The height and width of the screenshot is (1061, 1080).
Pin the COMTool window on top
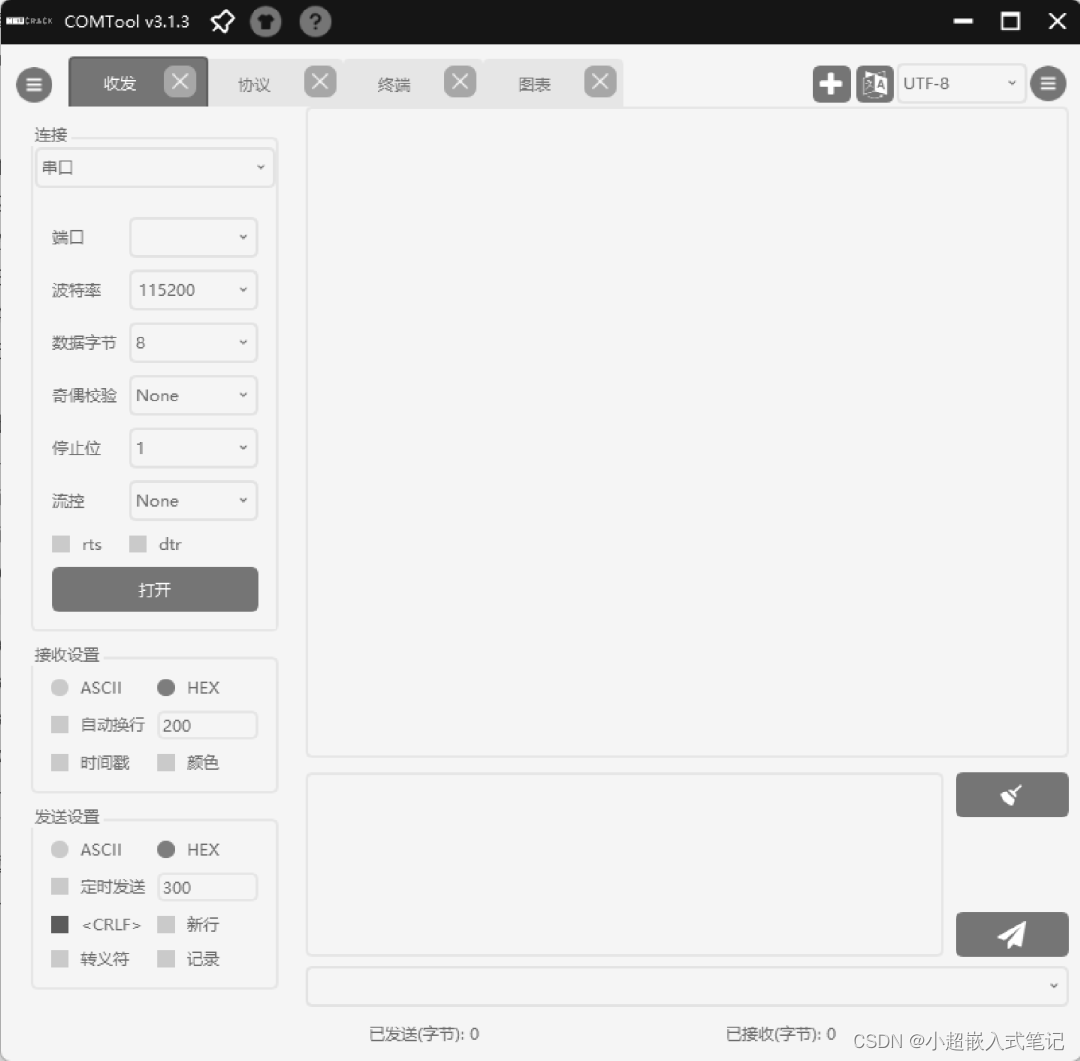point(222,21)
